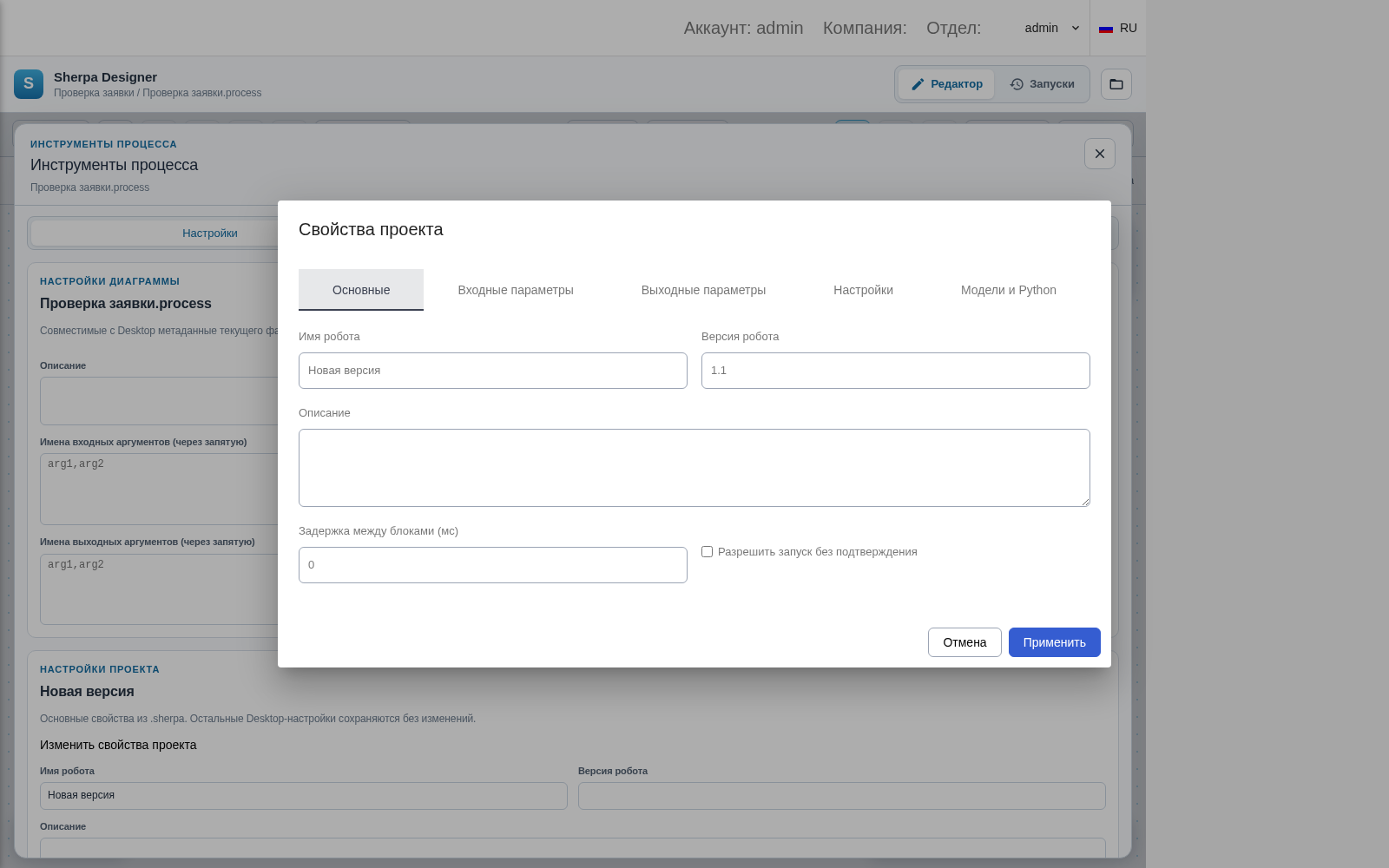Open the Модели и Python tab
Screen dimensions: 1389x868
[x=1009, y=290]
